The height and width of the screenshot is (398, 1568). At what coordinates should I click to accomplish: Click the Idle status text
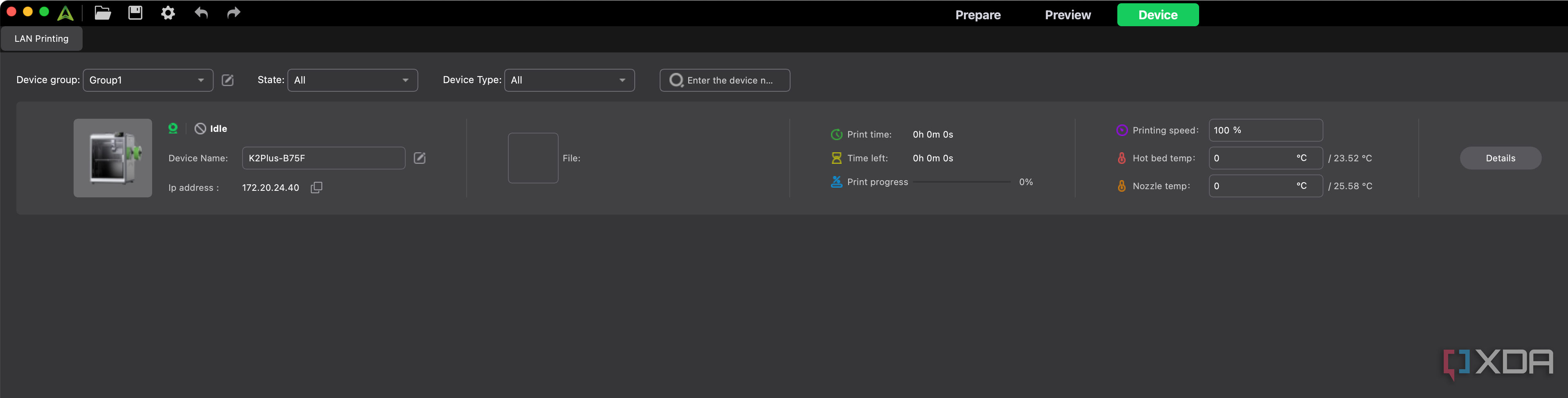pos(218,129)
